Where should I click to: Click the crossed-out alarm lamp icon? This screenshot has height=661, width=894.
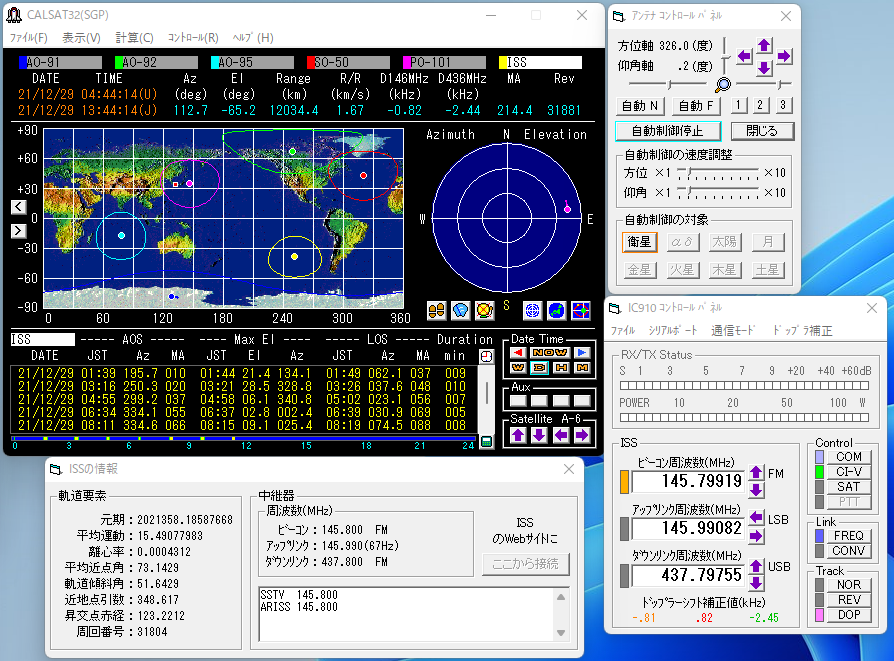[484, 310]
